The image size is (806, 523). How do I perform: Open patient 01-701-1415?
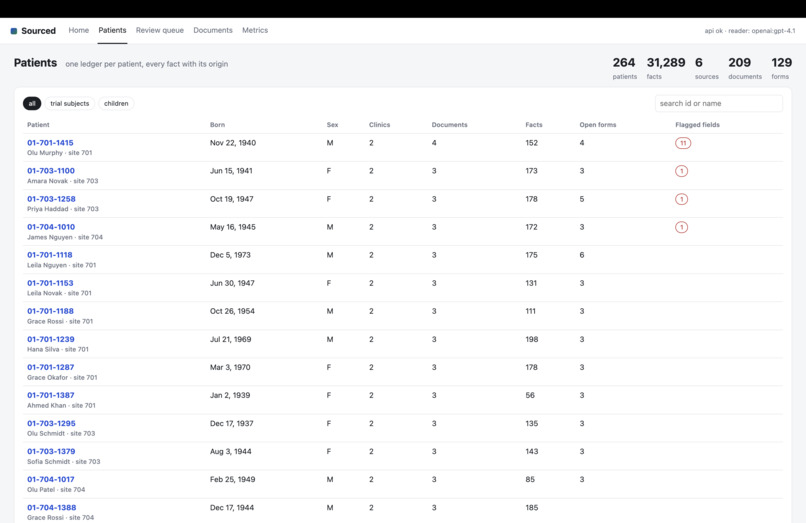coord(50,143)
